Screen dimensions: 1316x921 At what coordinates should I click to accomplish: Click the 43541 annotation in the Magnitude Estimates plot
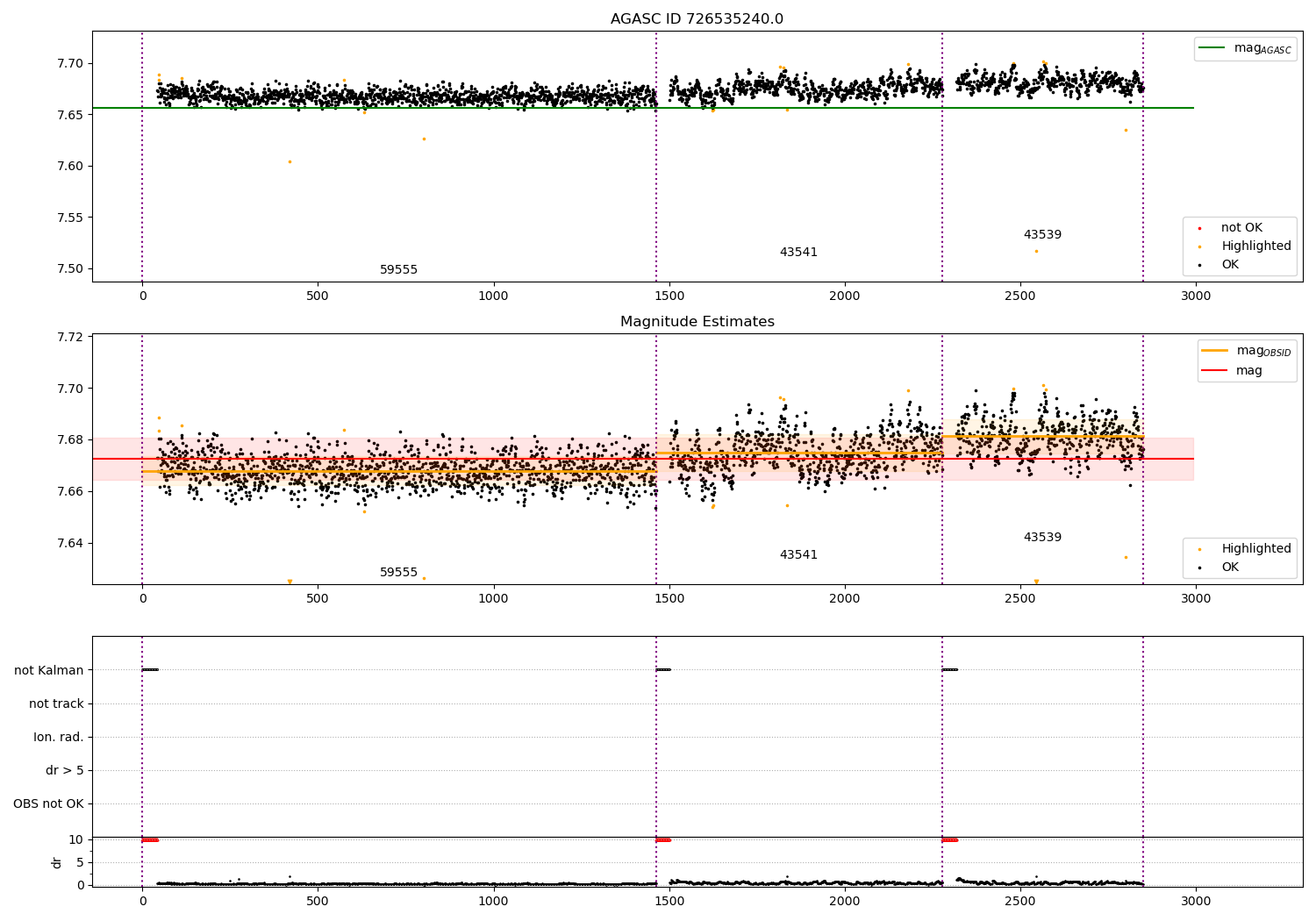pyautogui.click(x=798, y=555)
